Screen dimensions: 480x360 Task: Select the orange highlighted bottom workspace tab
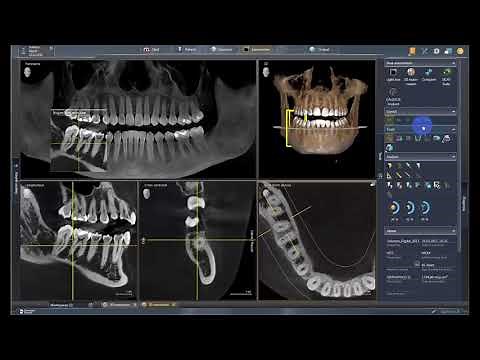158,305
